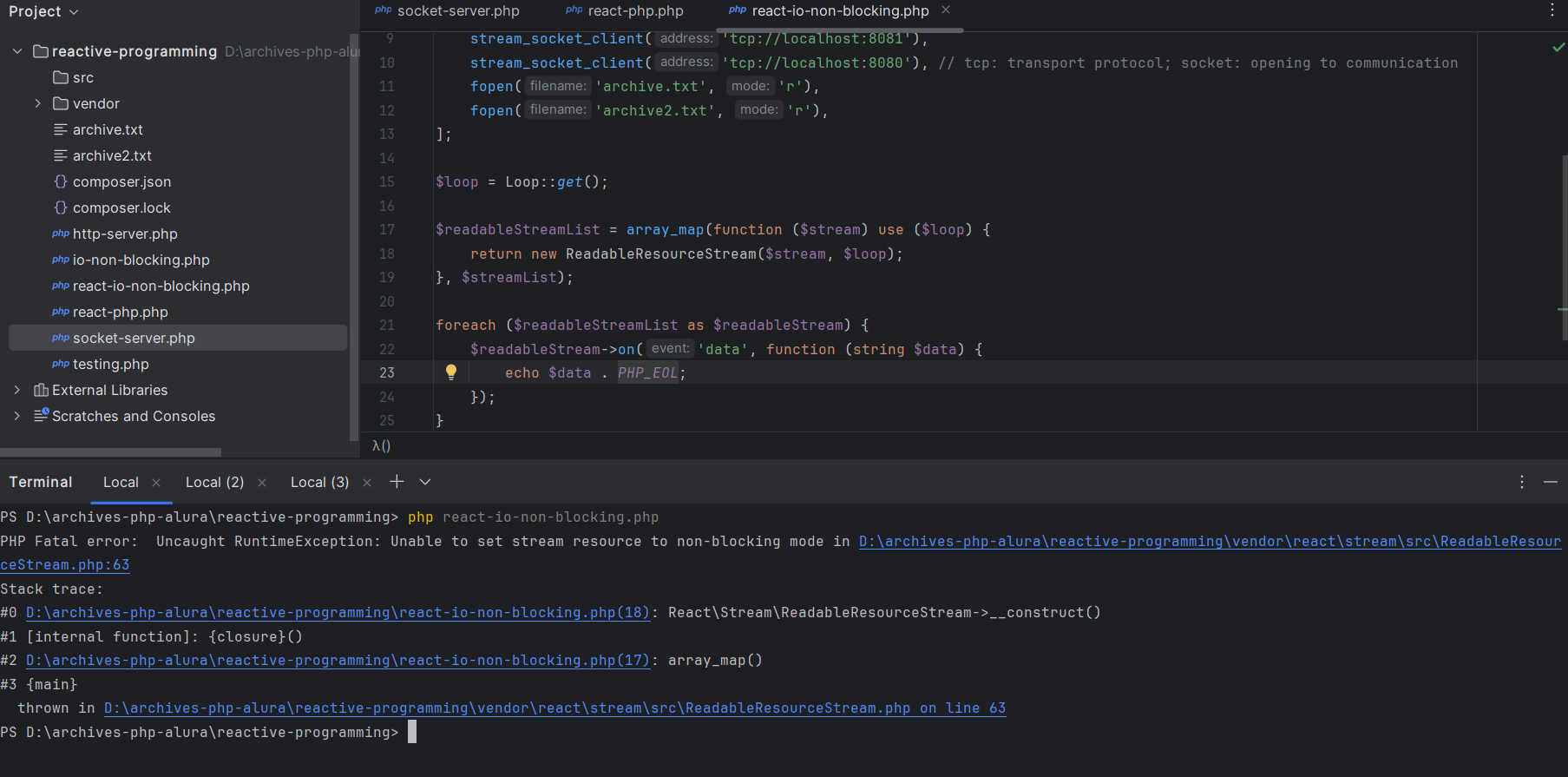Open stack trace link react-io-non-blocking.php(17)
The image size is (1568, 777).
coord(338,661)
